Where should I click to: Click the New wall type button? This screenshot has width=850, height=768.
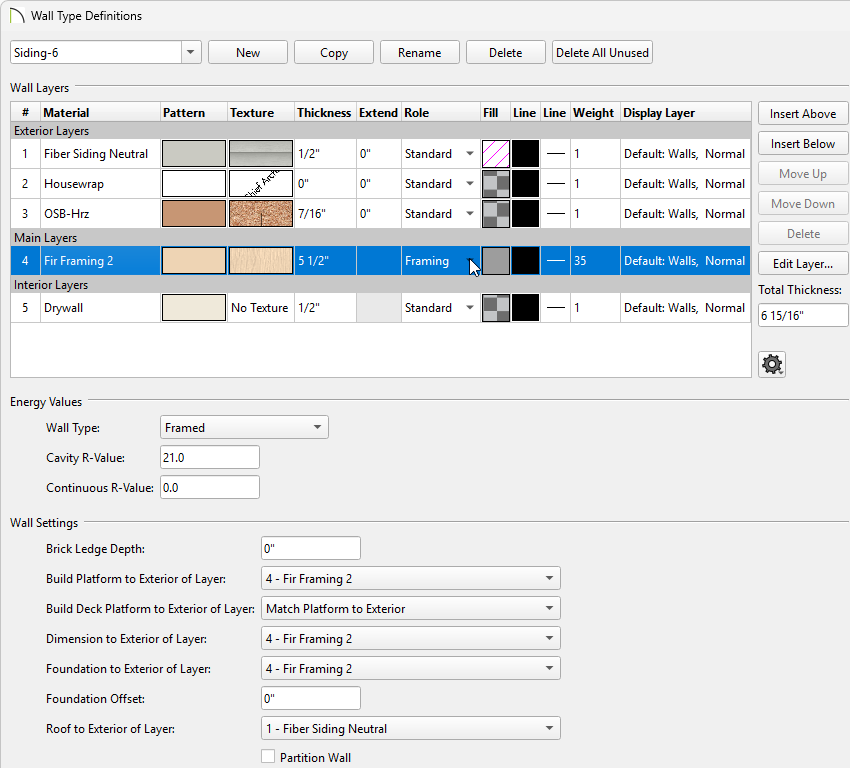(x=248, y=53)
